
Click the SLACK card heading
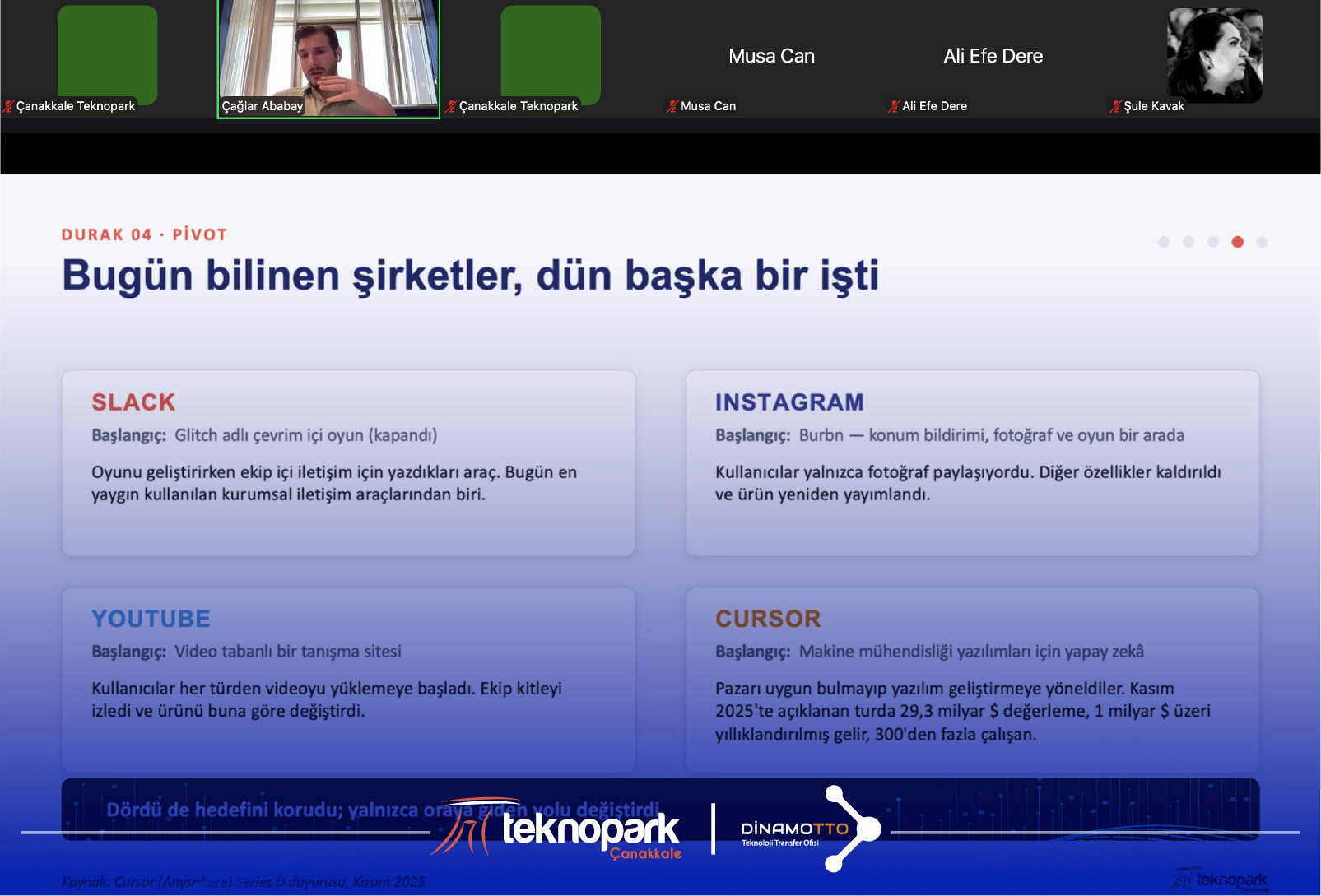point(133,402)
